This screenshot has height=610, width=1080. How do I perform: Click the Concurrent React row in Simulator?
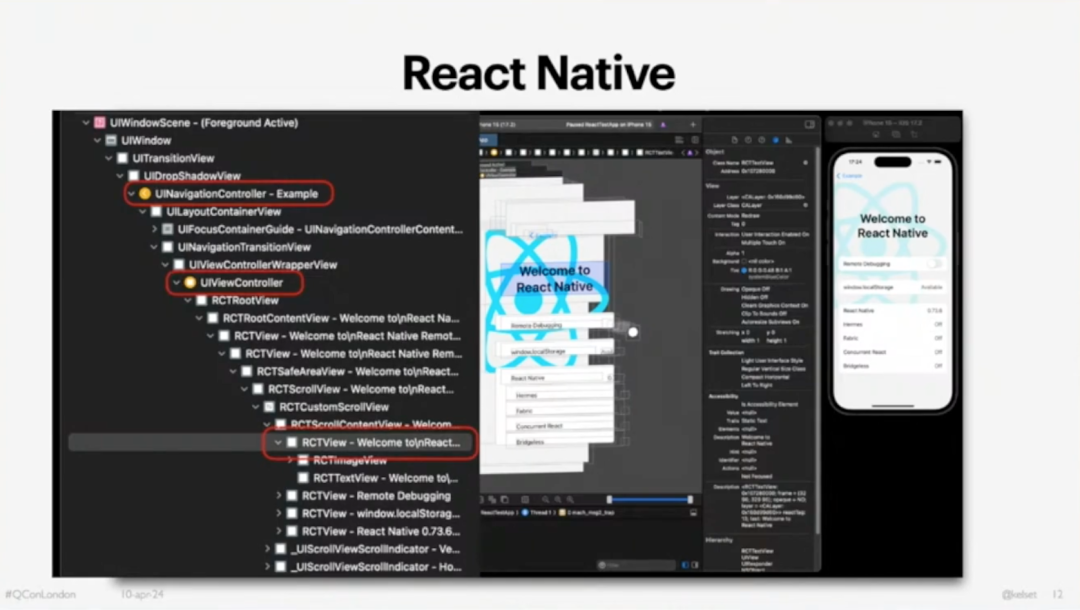click(x=892, y=352)
